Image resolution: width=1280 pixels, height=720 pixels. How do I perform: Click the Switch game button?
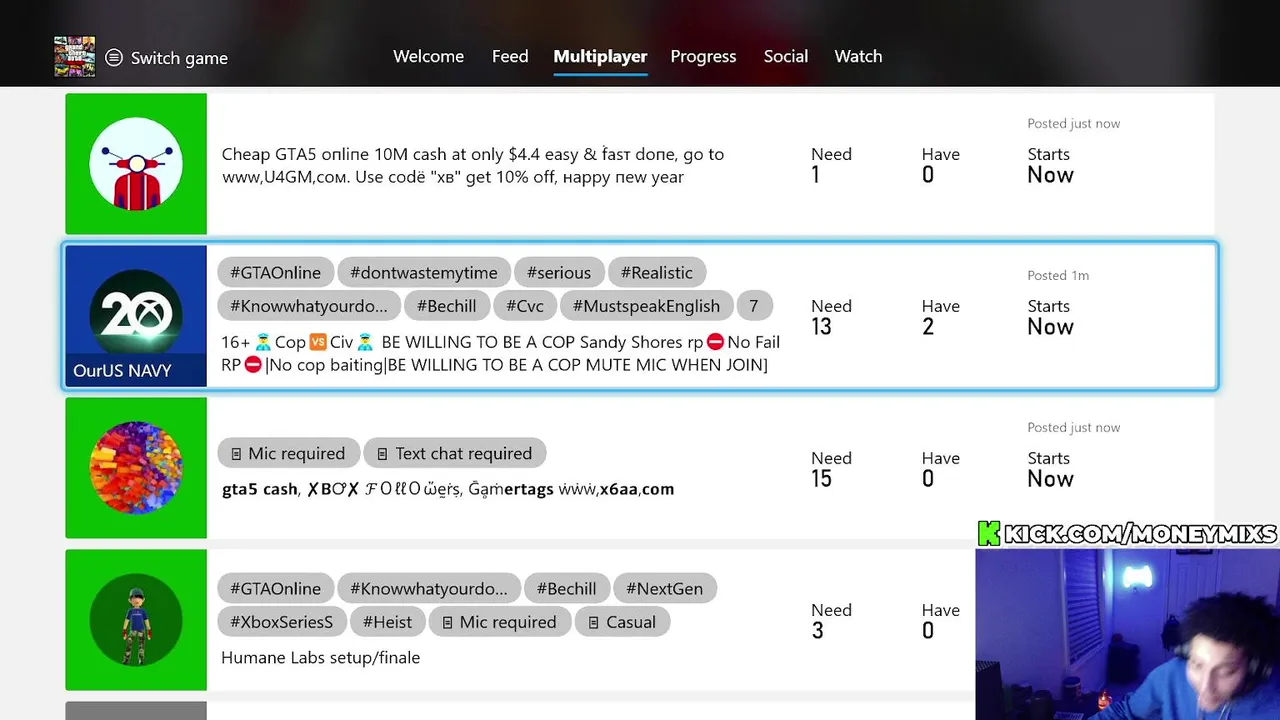pos(167,58)
